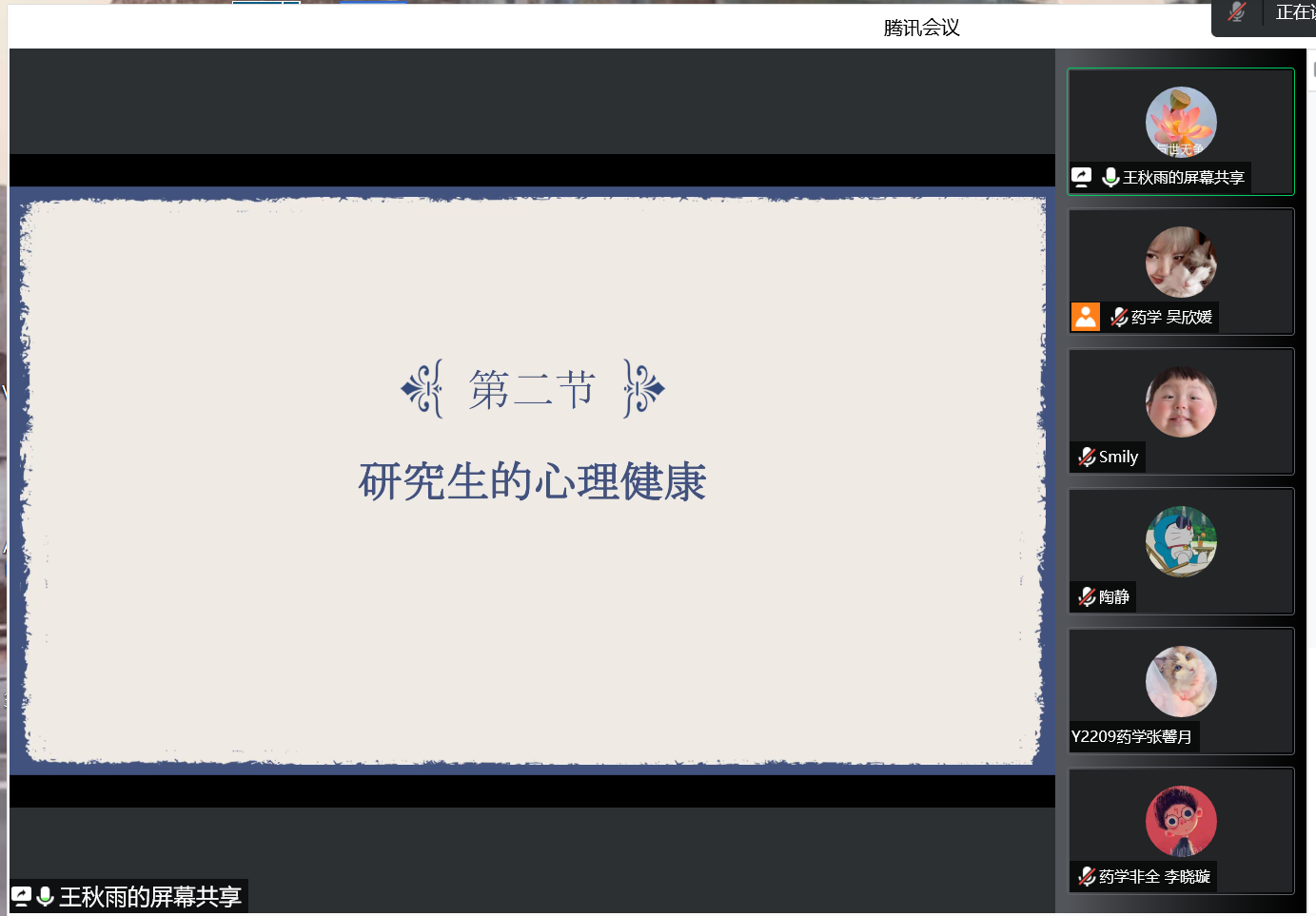Click the slide heading 第二节

click(532, 389)
